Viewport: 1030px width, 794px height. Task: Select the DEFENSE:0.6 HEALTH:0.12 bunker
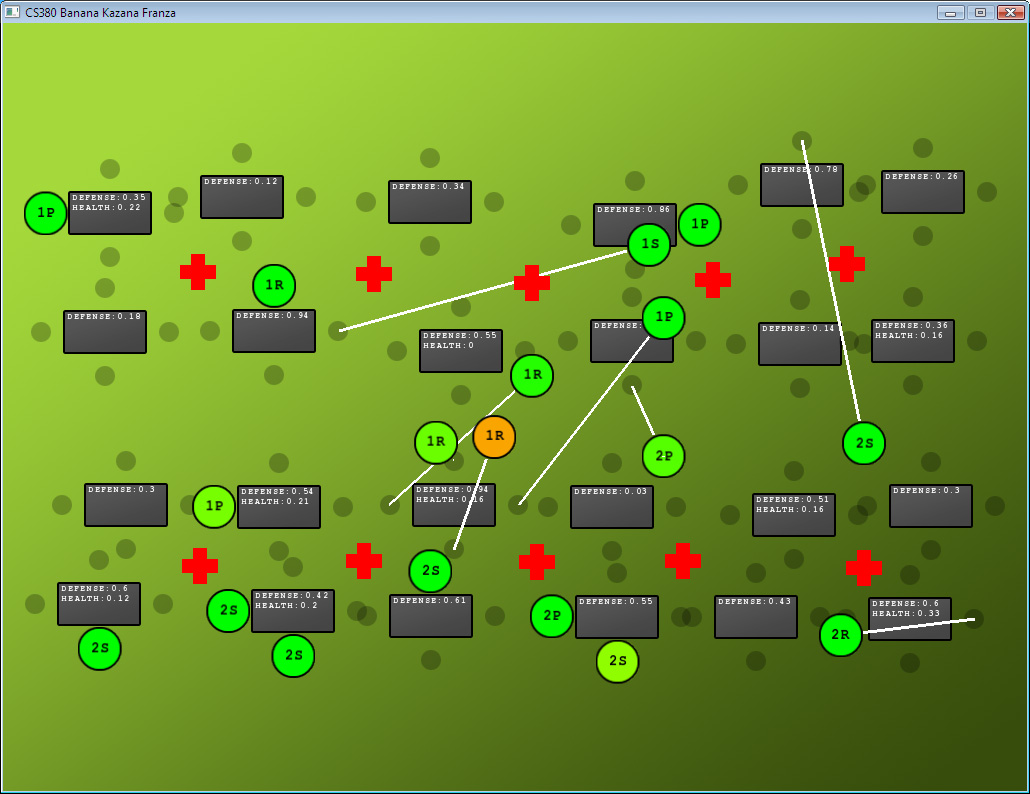(x=99, y=604)
